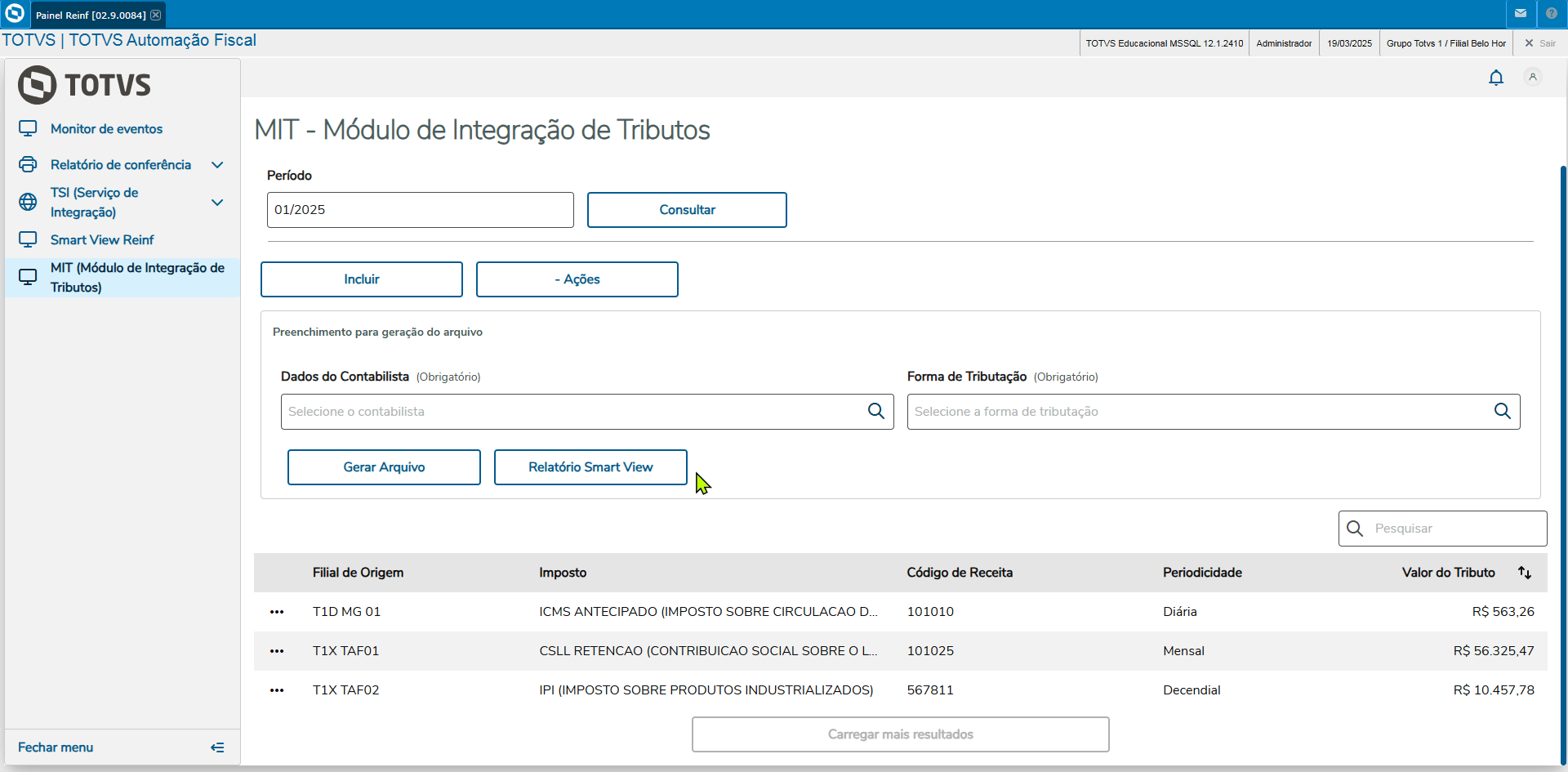Click the MIT module screen icon
This screenshot has width=1568, height=772.
click(x=28, y=277)
